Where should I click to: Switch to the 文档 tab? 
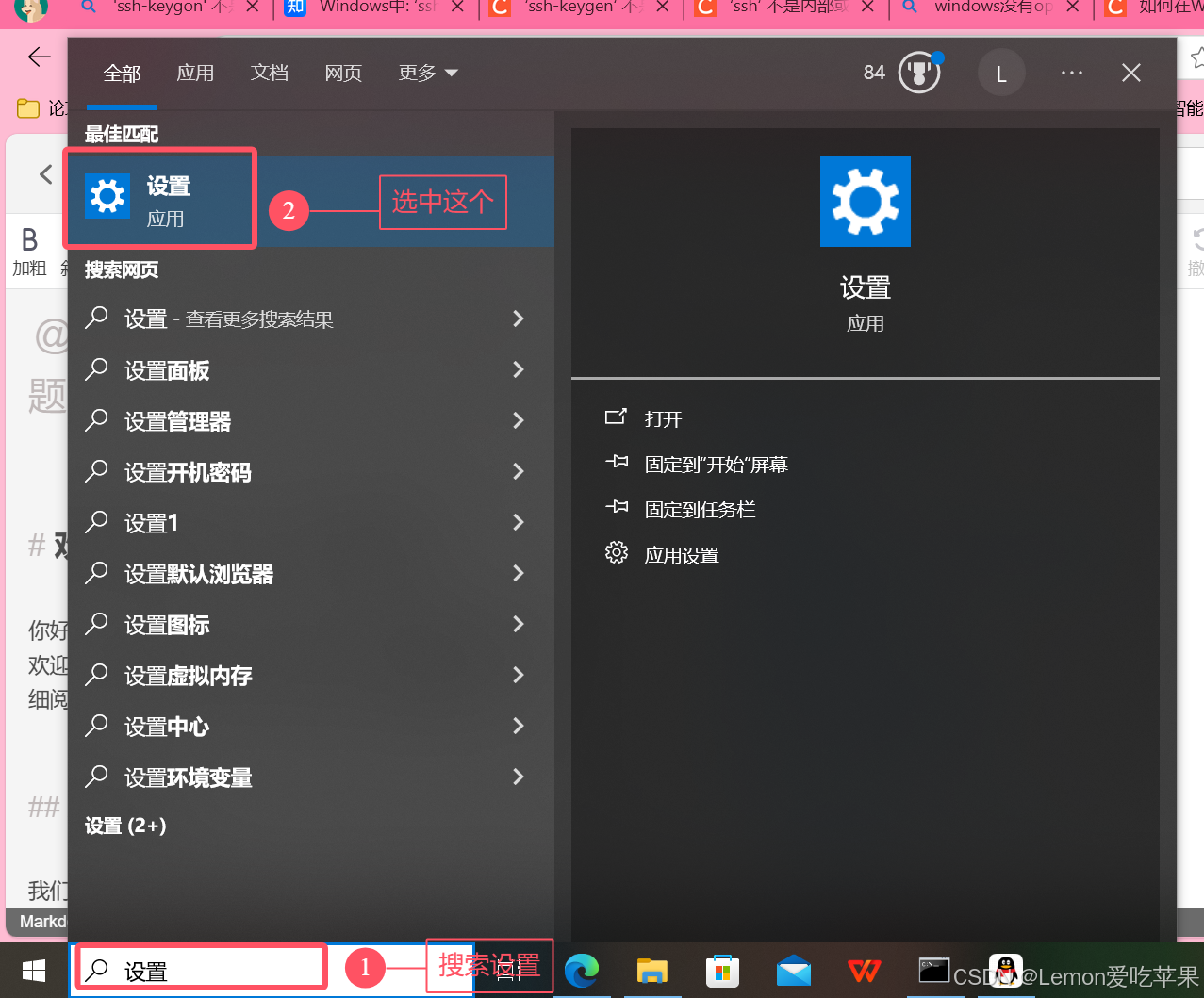point(269,72)
